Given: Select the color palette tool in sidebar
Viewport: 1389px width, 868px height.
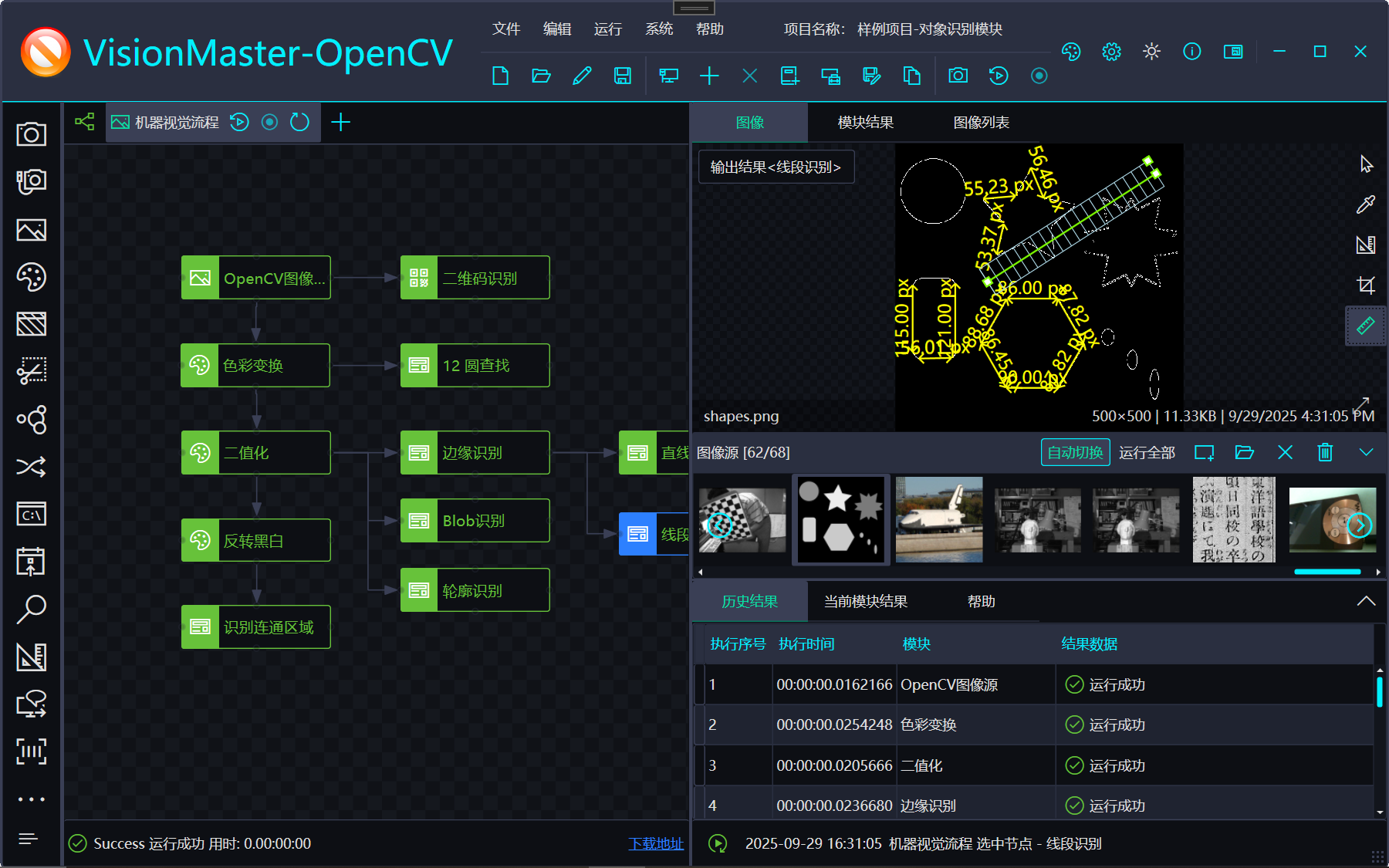Looking at the screenshot, I should [31, 277].
